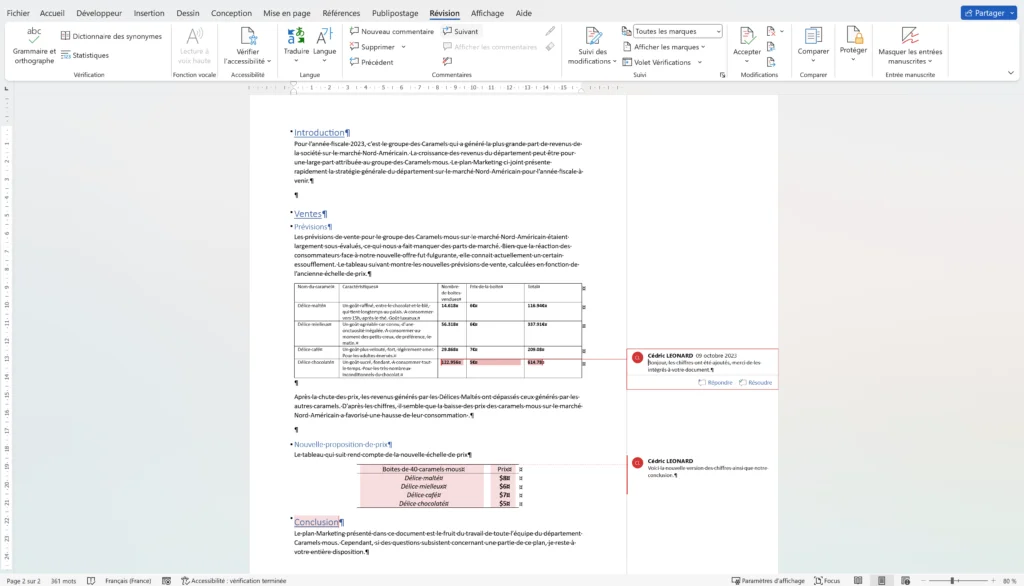Viewport: 1024px width, 586px height.
Task: Click the Conclusion heading in document
Action: [x=316, y=522]
